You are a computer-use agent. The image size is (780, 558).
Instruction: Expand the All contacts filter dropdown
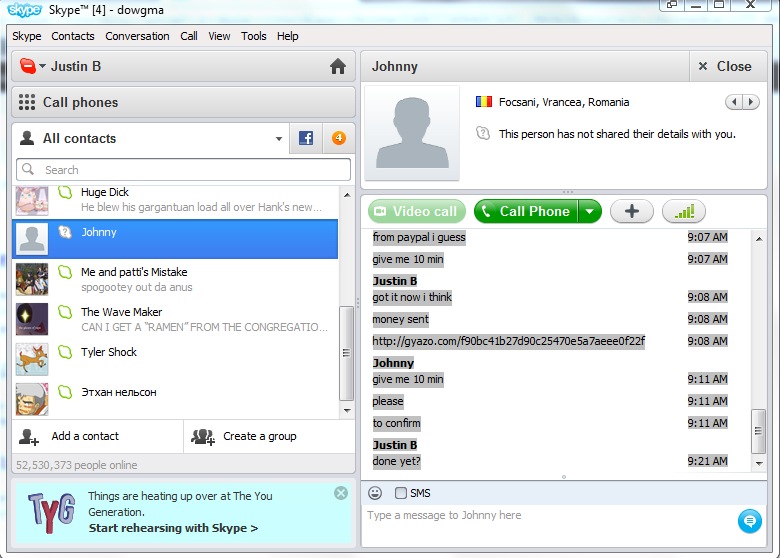(279, 139)
